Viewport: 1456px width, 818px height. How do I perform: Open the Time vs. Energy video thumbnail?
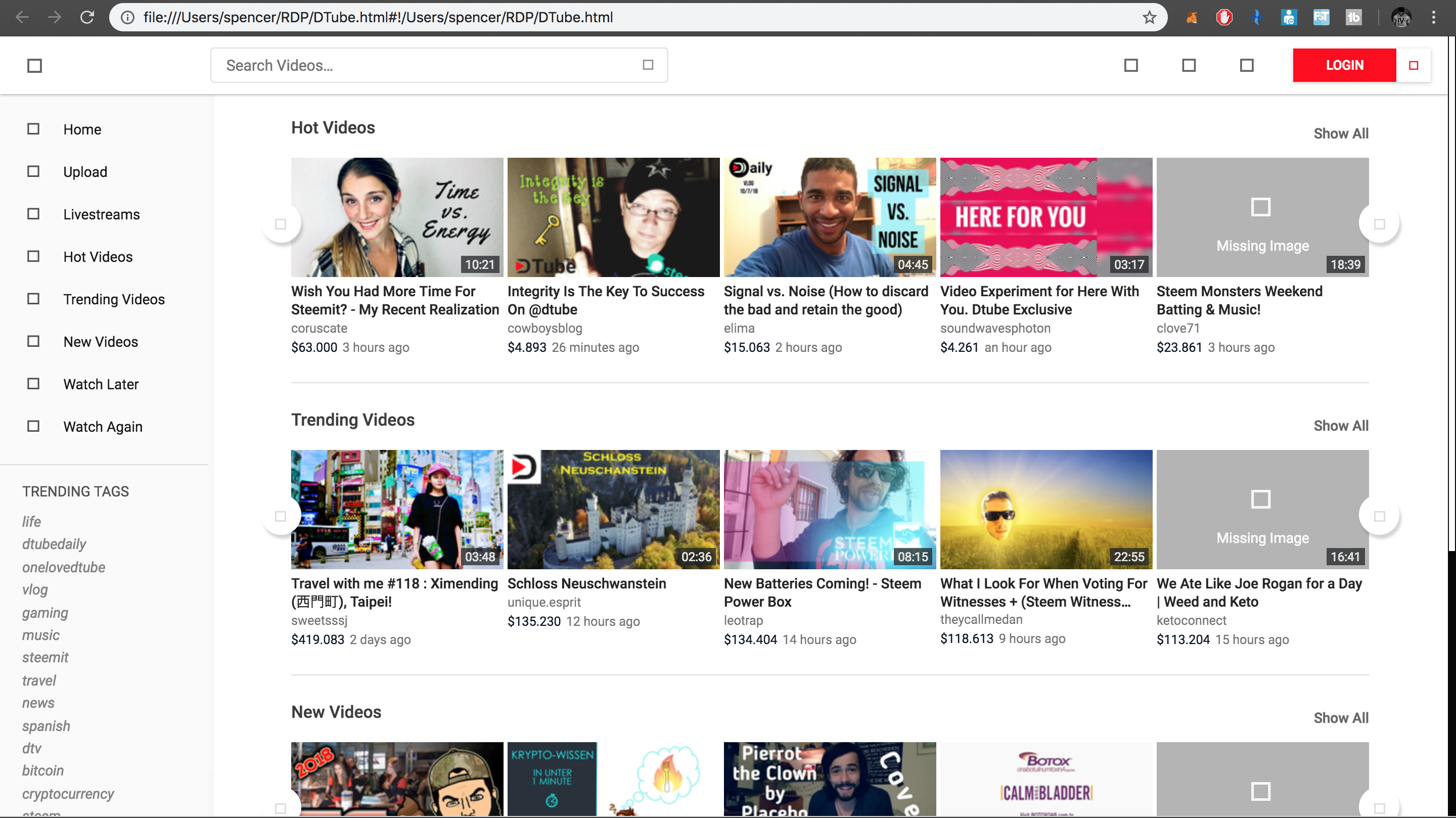(397, 217)
